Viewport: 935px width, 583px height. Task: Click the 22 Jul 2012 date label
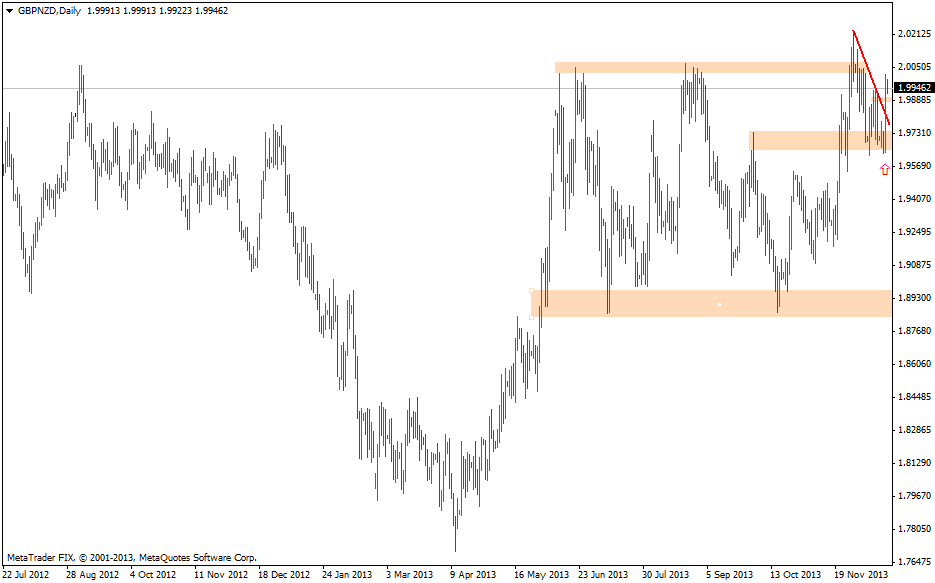point(27,575)
